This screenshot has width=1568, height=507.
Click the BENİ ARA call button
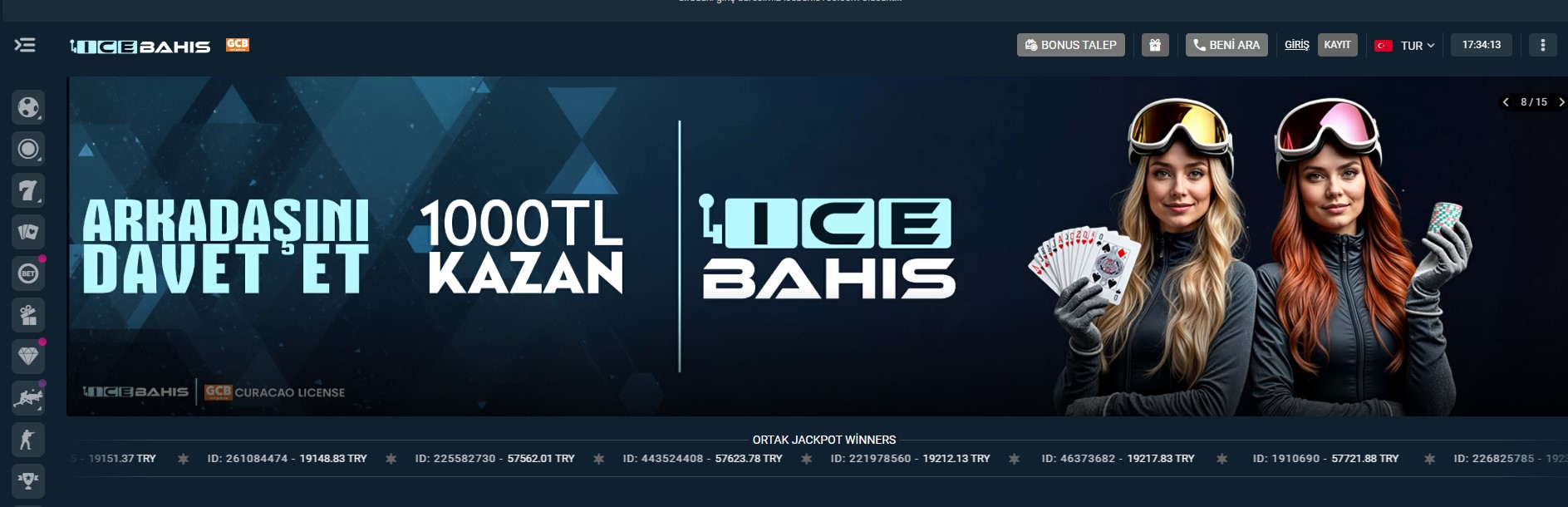click(1226, 45)
